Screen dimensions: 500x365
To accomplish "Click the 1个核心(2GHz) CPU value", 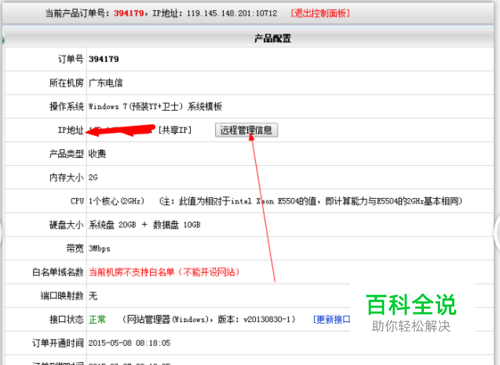I will point(116,201).
